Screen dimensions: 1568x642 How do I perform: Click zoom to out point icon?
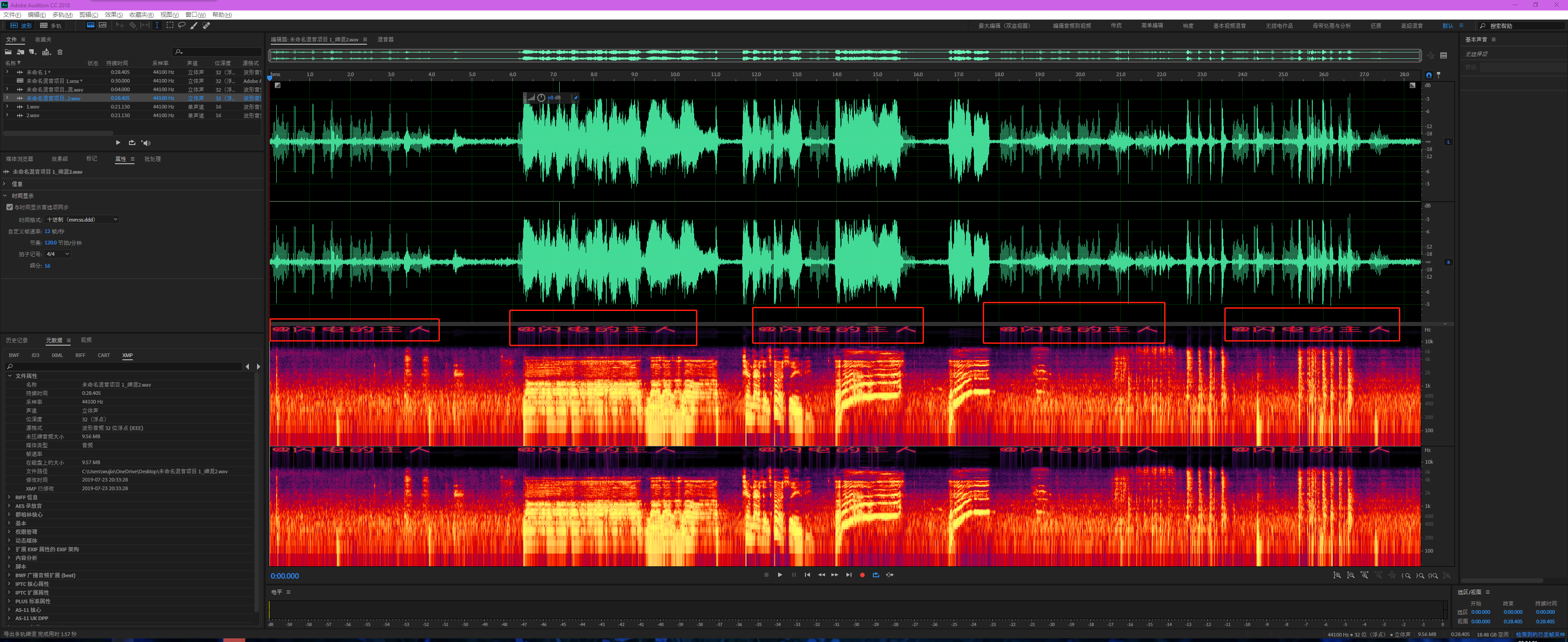pyautogui.click(x=1420, y=575)
